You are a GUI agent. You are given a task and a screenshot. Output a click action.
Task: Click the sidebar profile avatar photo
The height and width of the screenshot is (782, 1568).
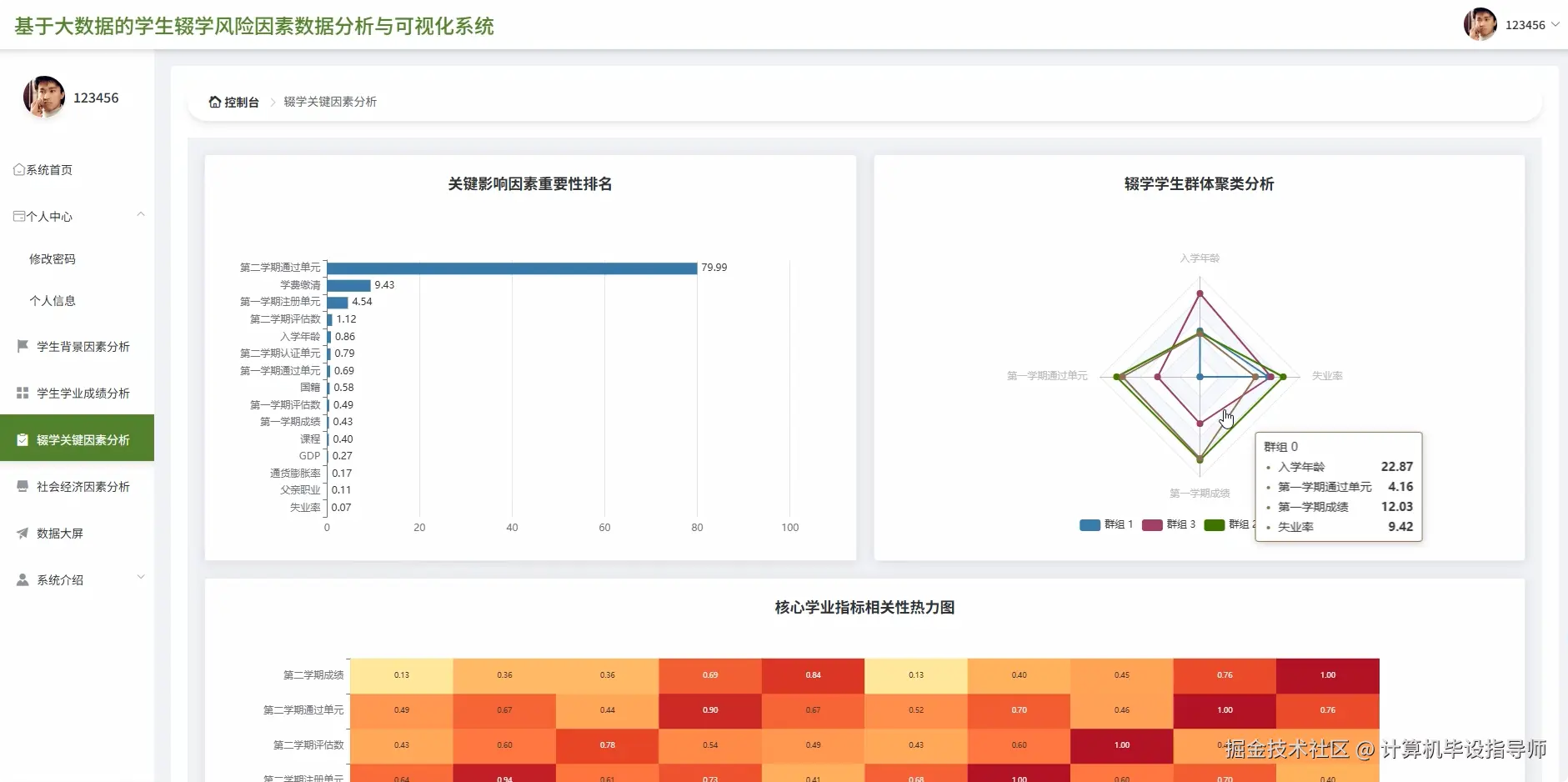[x=44, y=98]
